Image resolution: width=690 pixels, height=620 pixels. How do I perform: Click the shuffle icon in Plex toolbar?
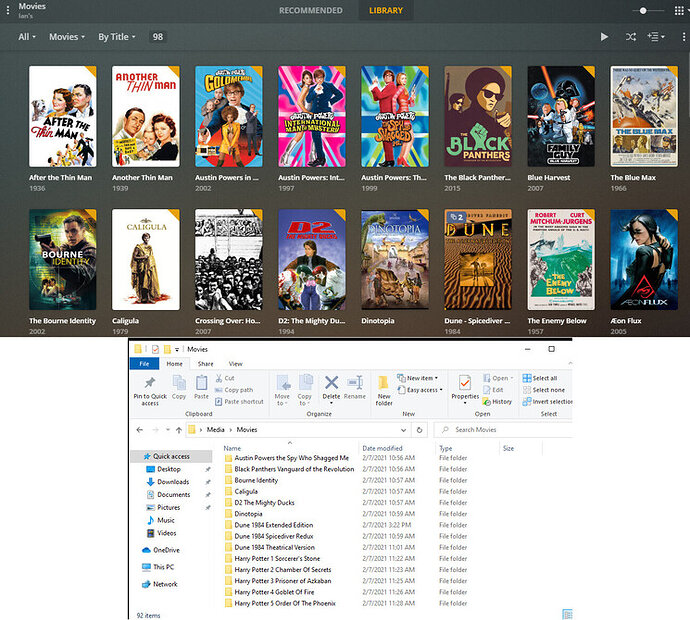pyautogui.click(x=630, y=37)
